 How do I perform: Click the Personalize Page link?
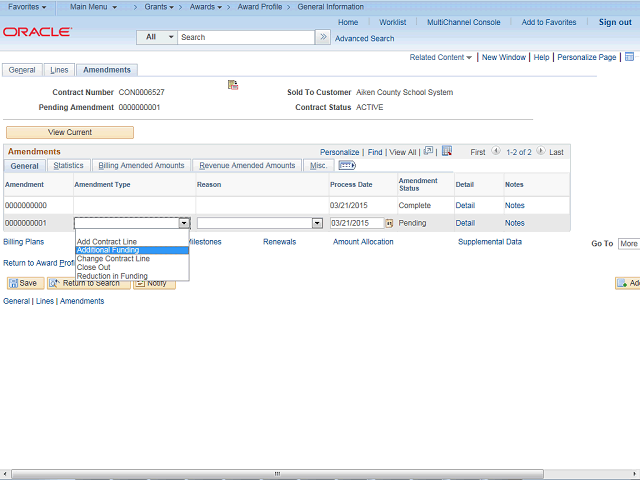[x=587, y=58]
